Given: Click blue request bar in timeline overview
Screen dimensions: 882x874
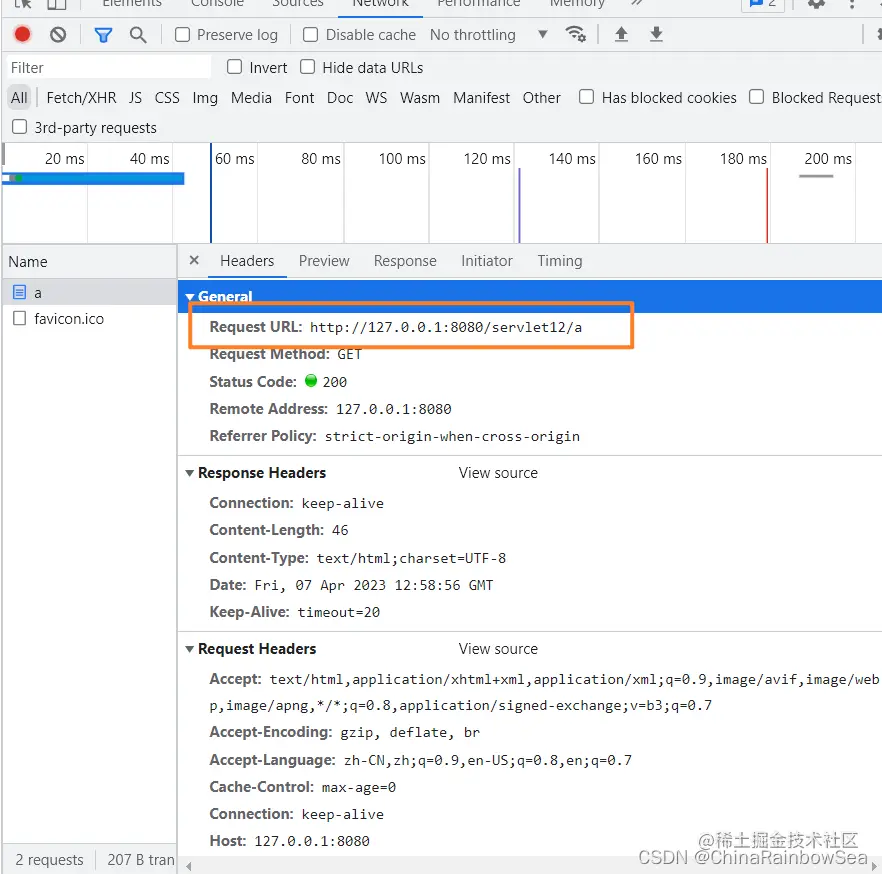Looking at the screenshot, I should pyautogui.click(x=93, y=178).
